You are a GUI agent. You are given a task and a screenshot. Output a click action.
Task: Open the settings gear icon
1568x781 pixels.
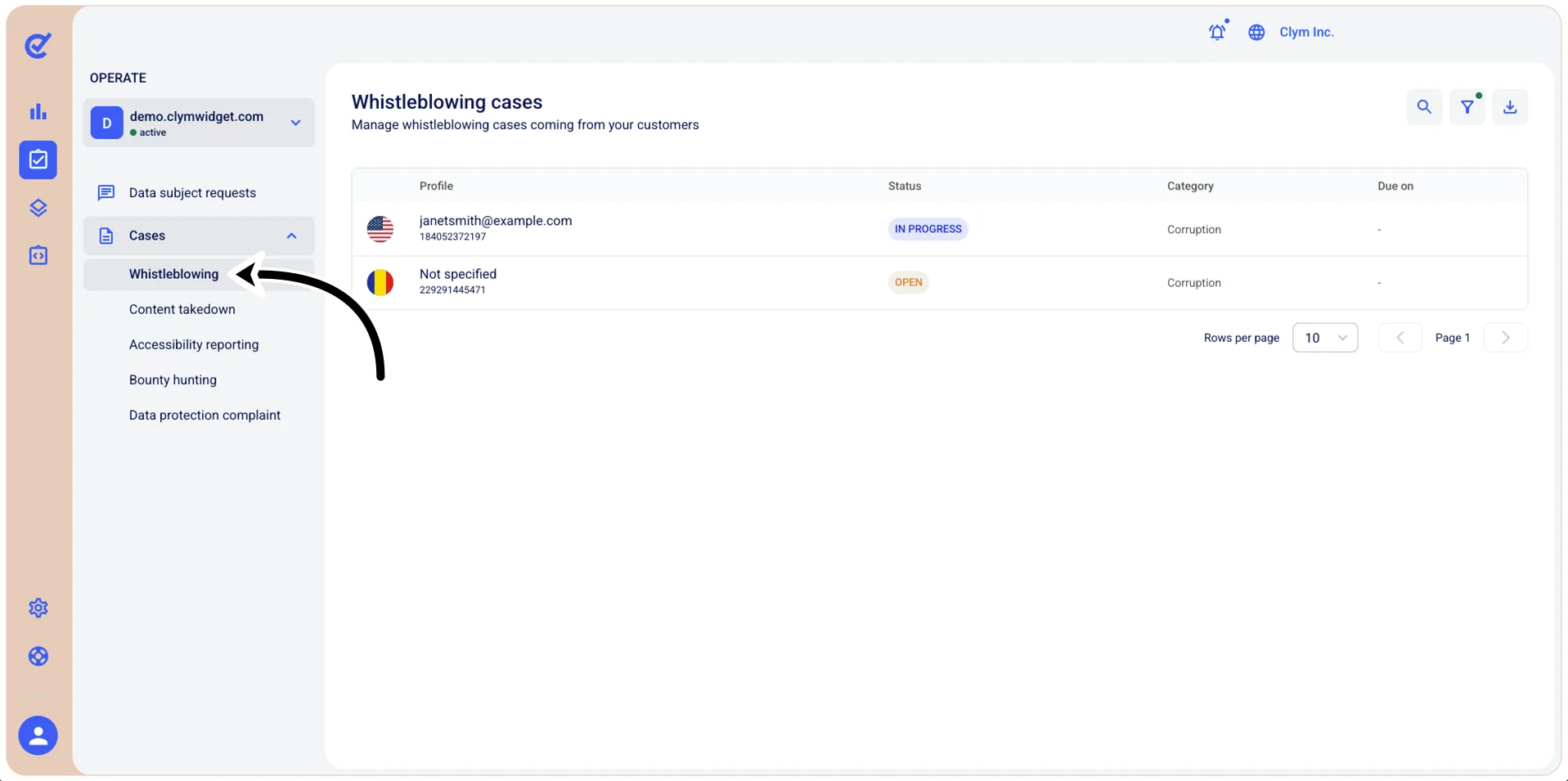click(x=38, y=608)
